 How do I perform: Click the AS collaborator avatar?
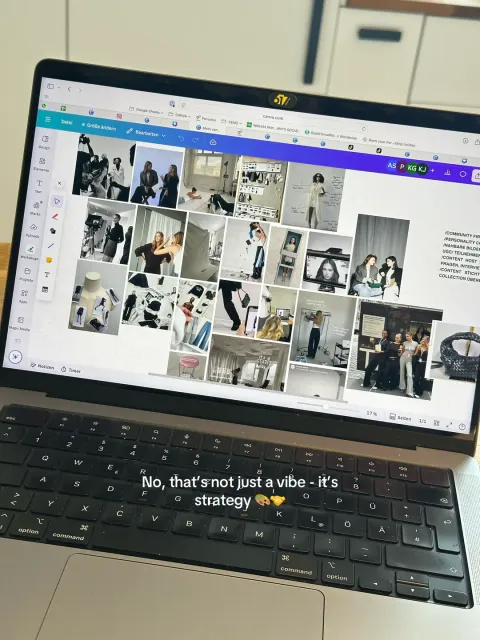point(392,166)
